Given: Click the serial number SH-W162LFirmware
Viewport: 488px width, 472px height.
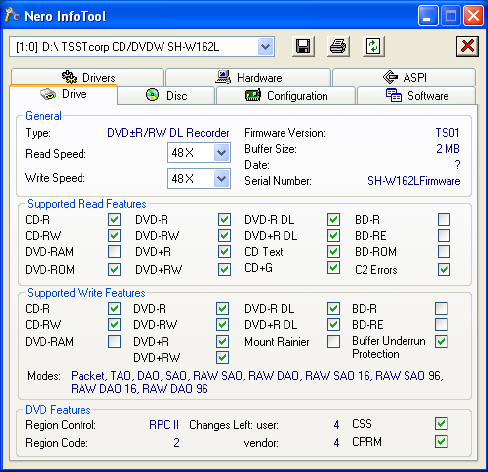Looking at the screenshot, I should tap(414, 181).
